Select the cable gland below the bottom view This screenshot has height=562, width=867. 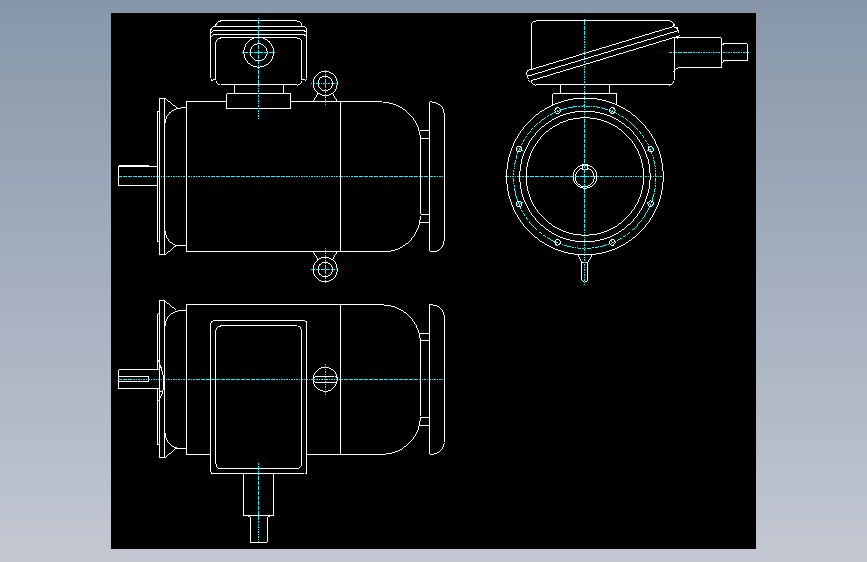[258, 508]
